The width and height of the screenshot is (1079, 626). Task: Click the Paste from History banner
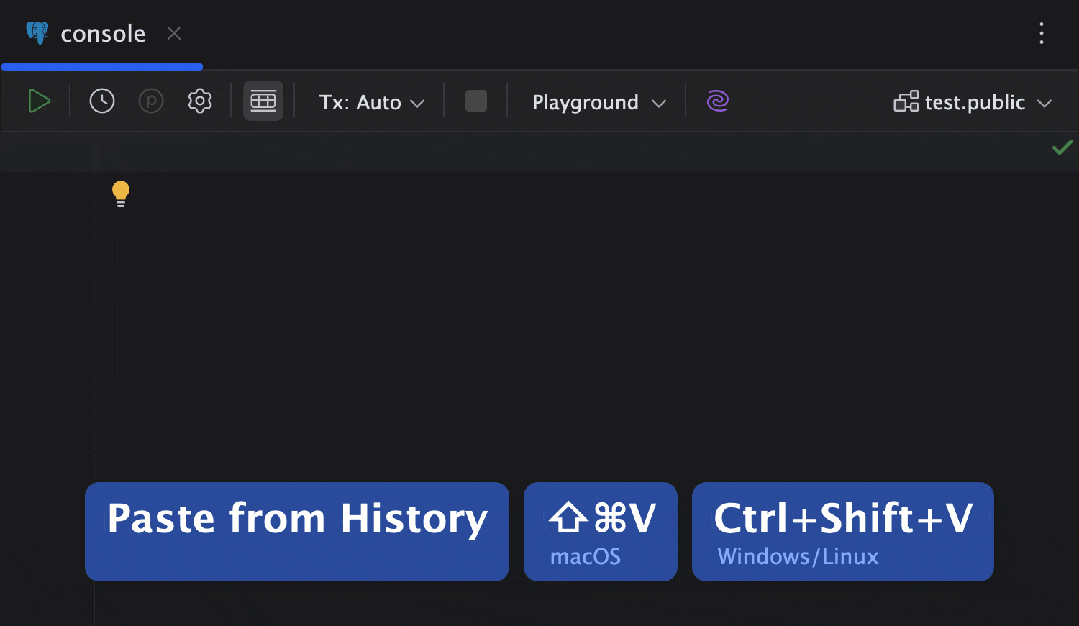(x=297, y=531)
